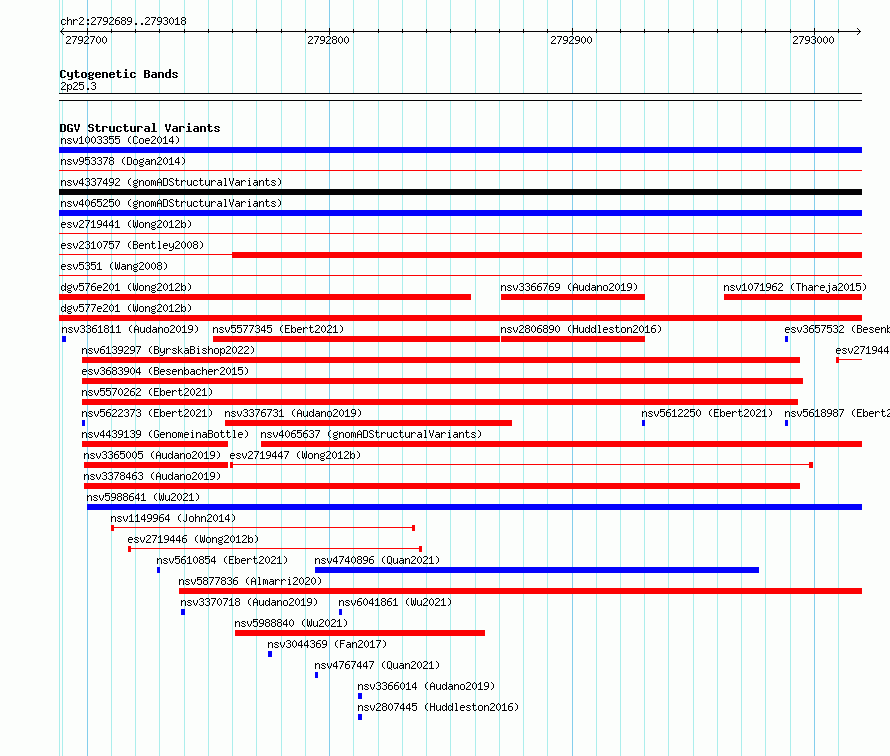Click nsv2807445 (Huddleston2016) label
Screen dimensions: 890x756
coord(438,707)
